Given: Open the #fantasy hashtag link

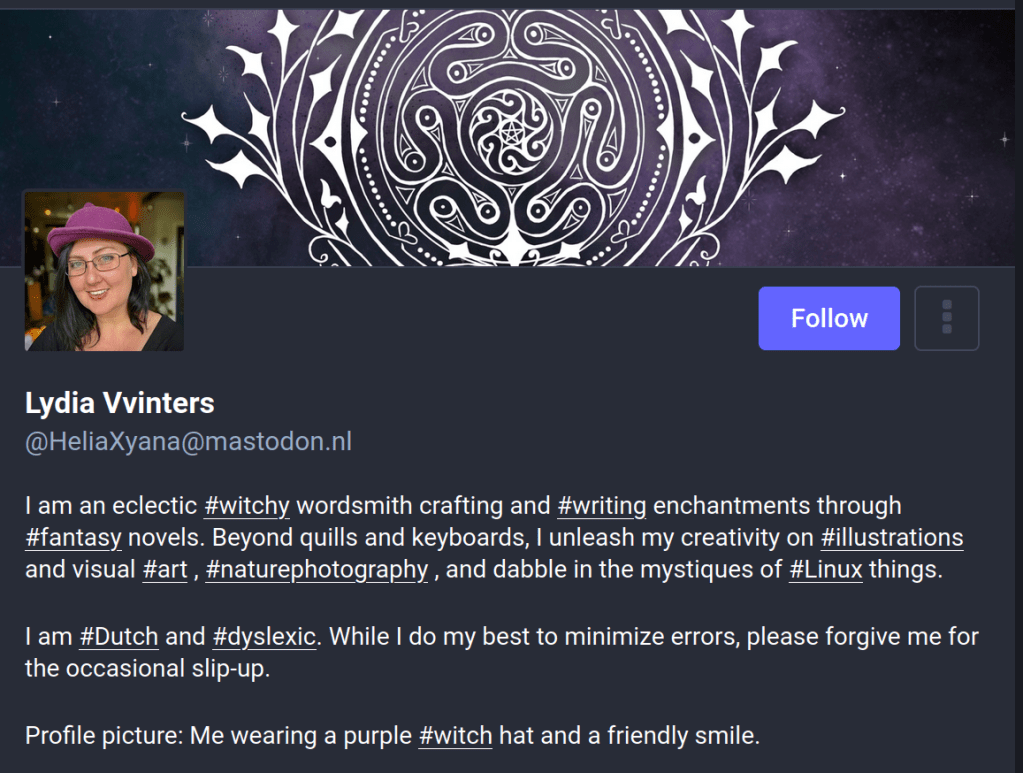Looking at the screenshot, I should pos(73,538).
